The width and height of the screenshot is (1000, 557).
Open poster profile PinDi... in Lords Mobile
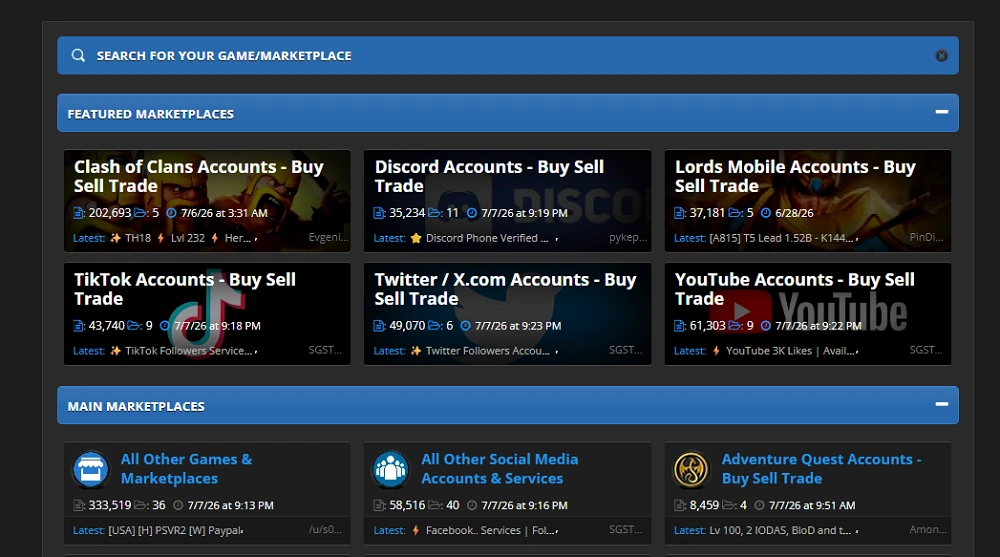[x=927, y=237]
